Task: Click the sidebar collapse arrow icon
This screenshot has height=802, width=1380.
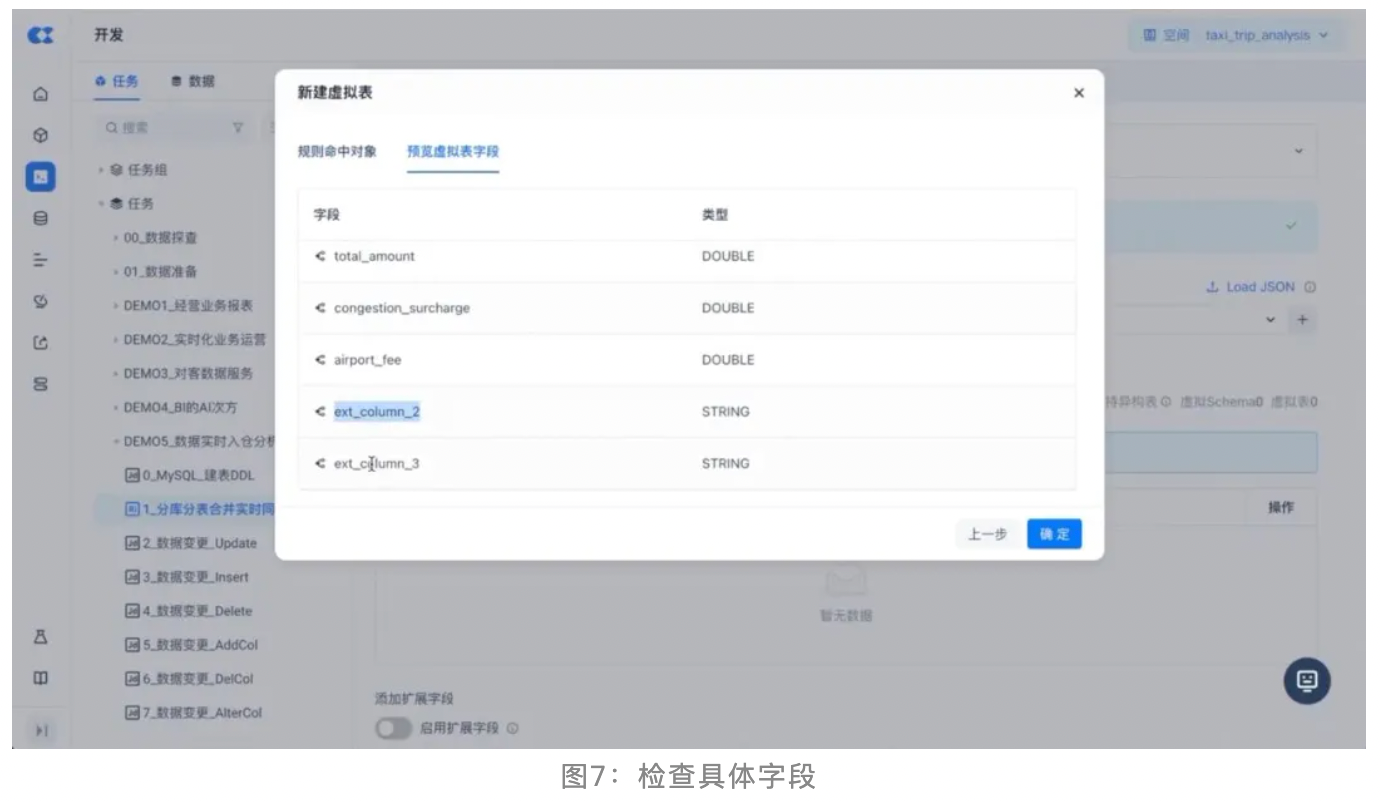Action: 41,731
